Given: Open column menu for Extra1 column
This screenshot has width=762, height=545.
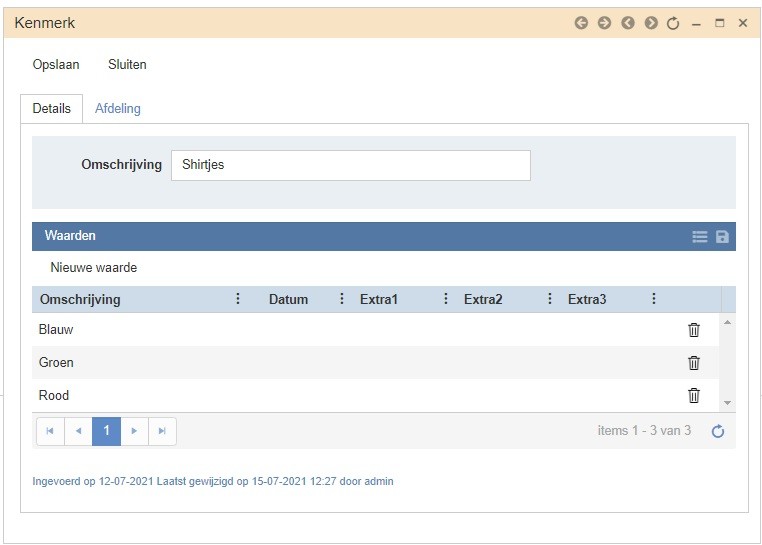Looking at the screenshot, I should (446, 299).
